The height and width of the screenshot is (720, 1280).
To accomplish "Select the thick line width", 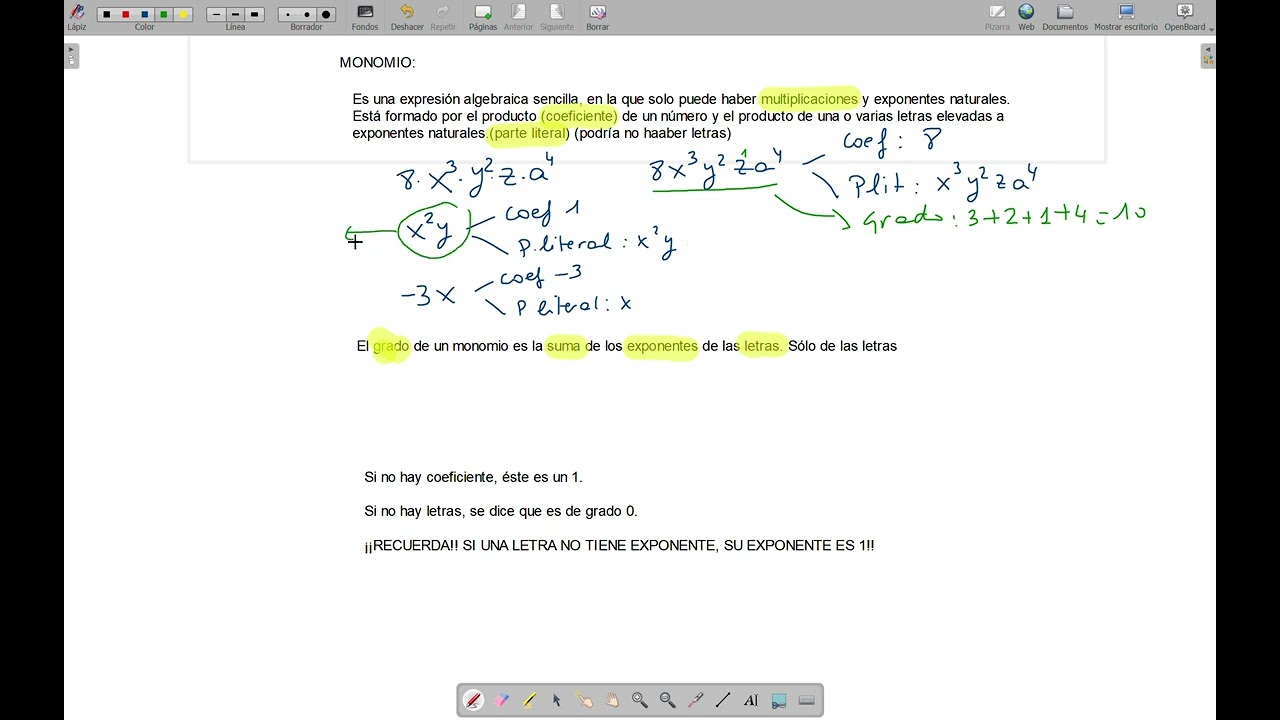I will [254, 15].
